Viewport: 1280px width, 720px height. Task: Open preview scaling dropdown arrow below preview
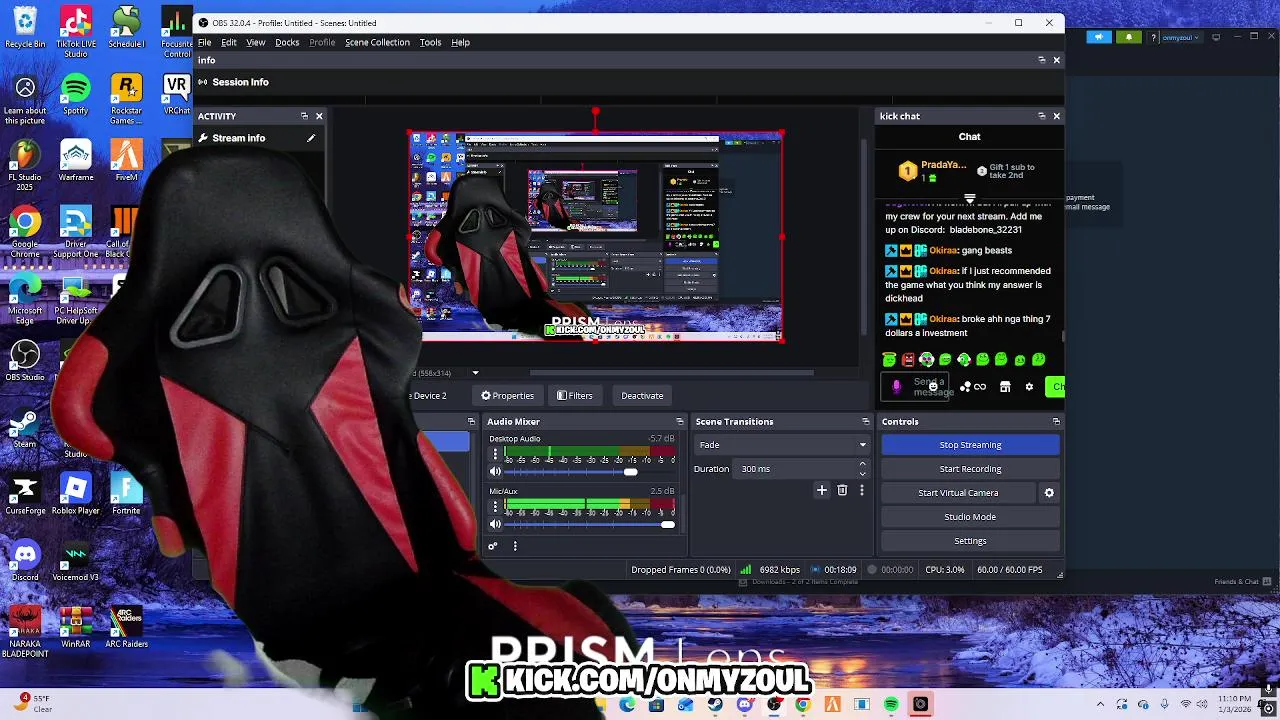point(475,373)
